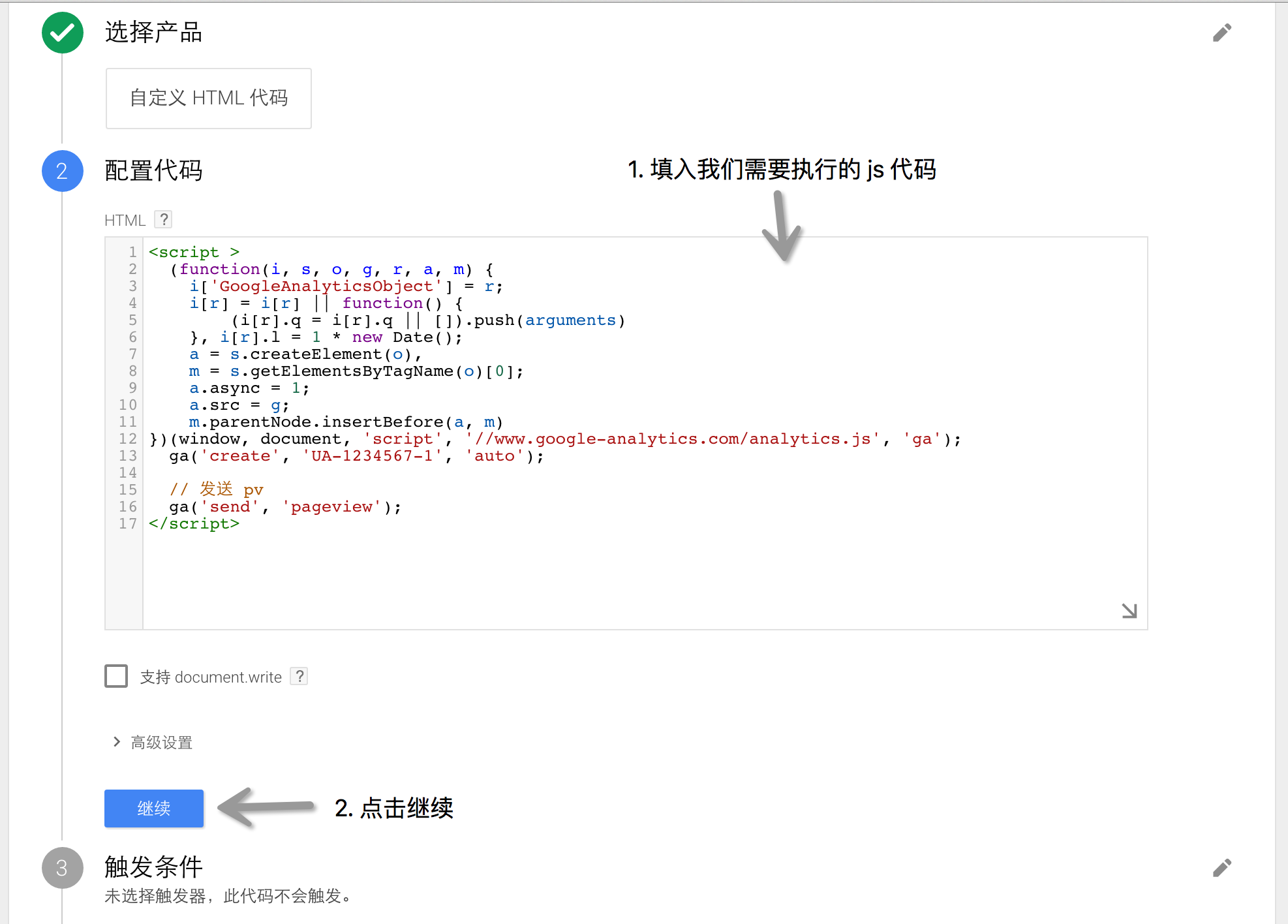The height and width of the screenshot is (924, 1288).
Task: Click the 配置代码 section heading
Action: 154,171
